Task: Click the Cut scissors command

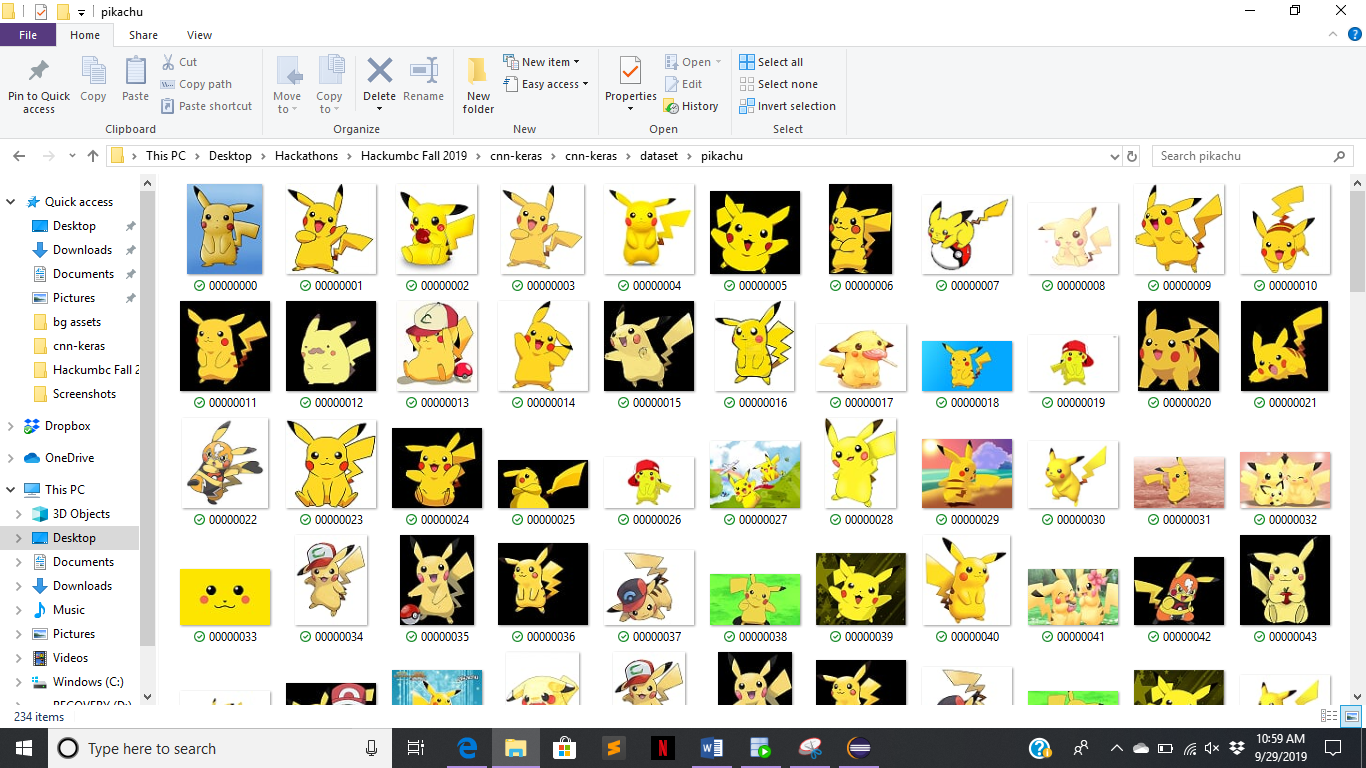Action: point(180,62)
